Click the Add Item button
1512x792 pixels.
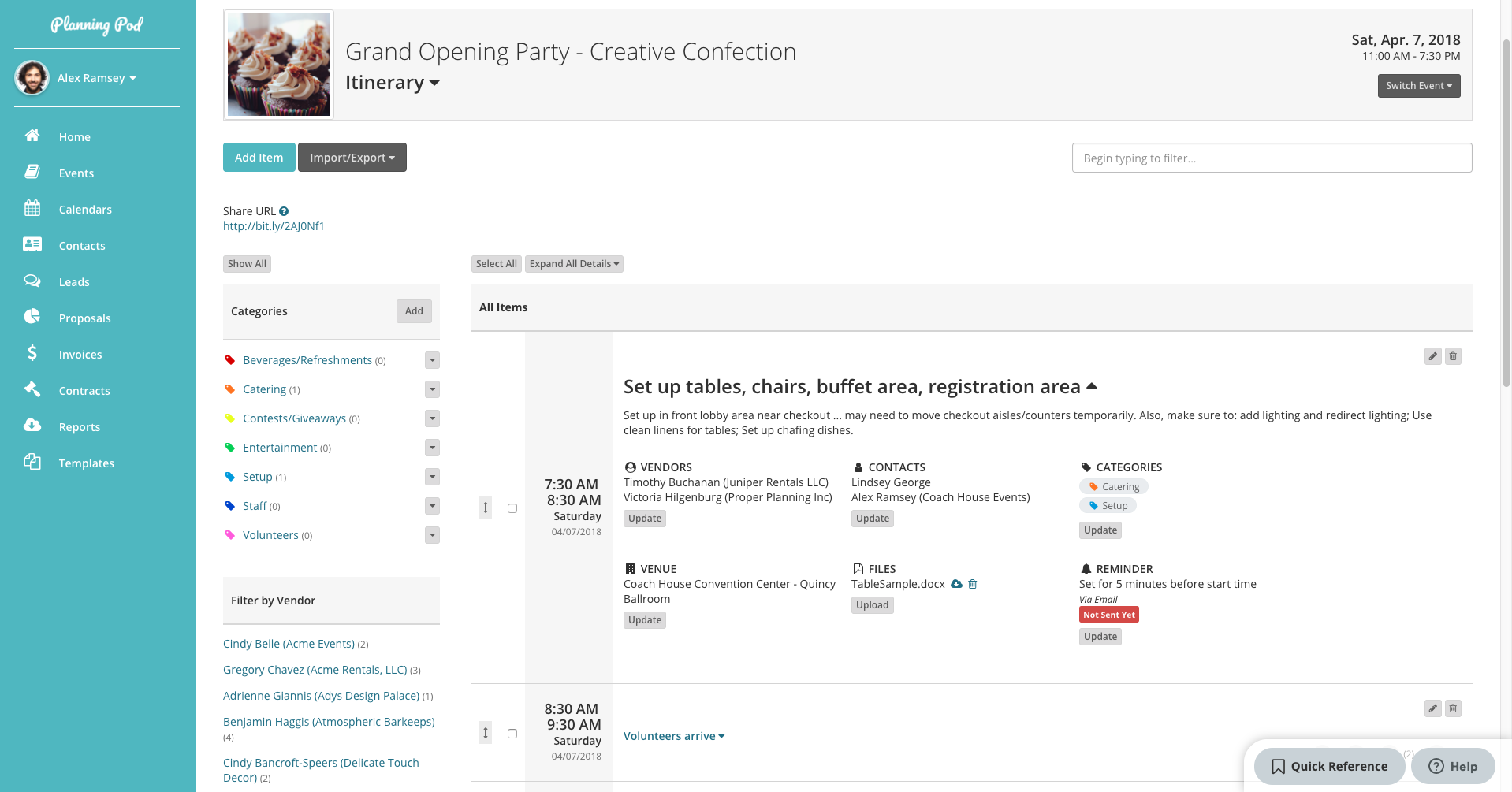coord(259,158)
